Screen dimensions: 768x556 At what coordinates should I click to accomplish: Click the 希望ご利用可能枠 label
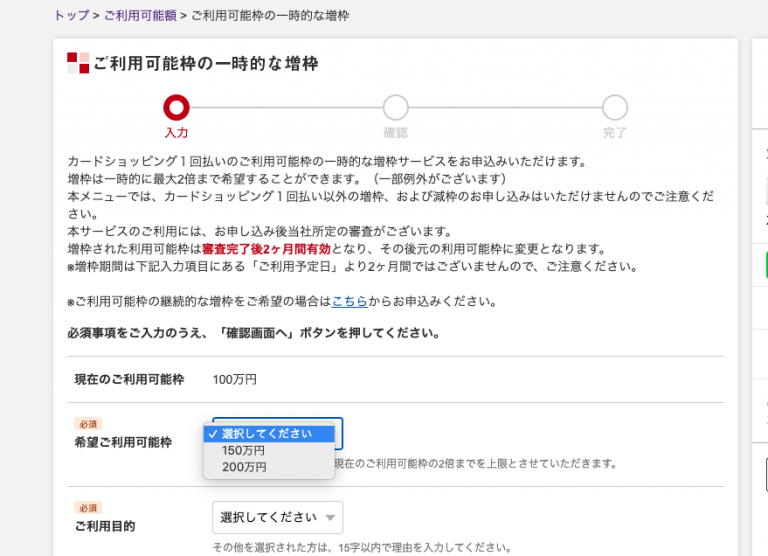123,442
